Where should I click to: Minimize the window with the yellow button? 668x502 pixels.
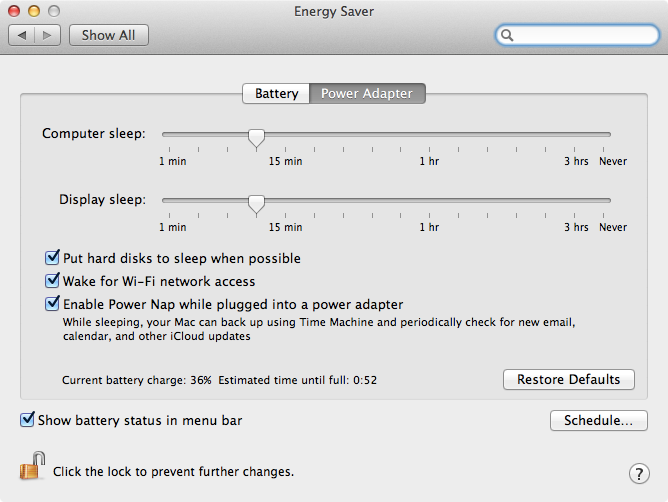(34, 11)
